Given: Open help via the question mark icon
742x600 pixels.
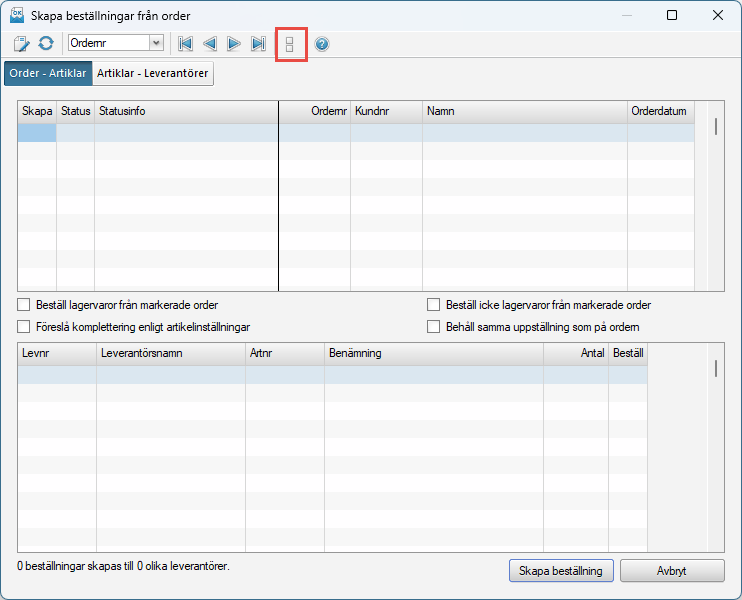Looking at the screenshot, I should click(x=322, y=44).
